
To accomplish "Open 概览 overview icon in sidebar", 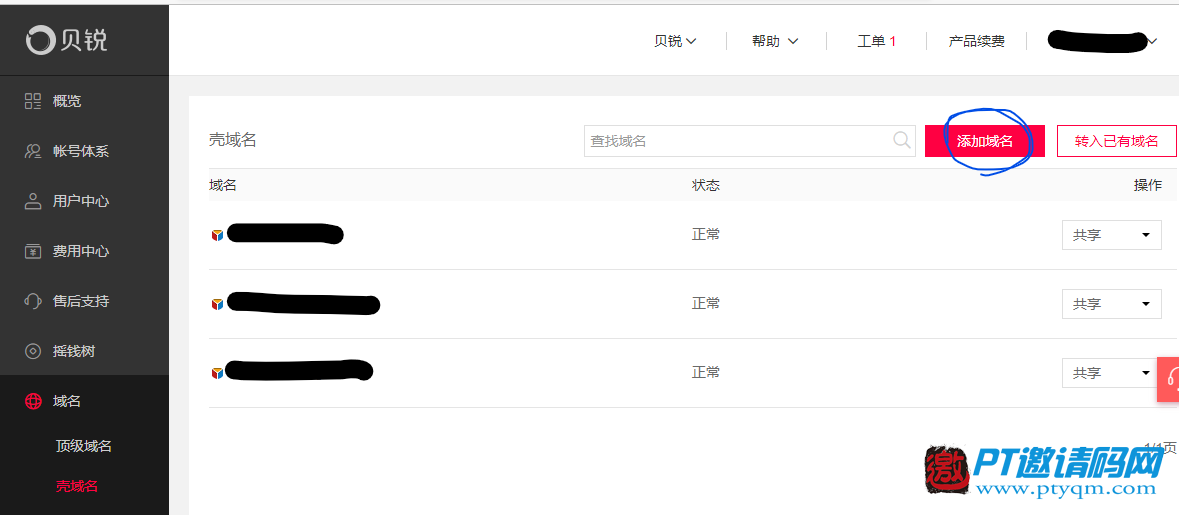I will tap(33, 101).
